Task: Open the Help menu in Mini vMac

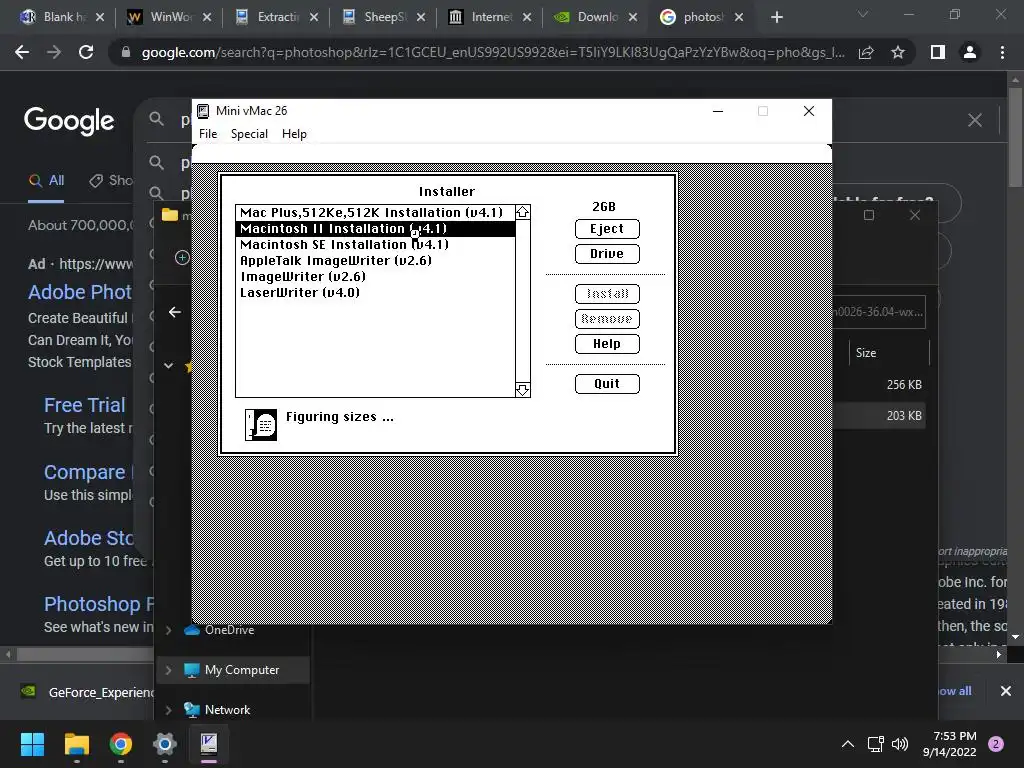Action: click(x=294, y=134)
